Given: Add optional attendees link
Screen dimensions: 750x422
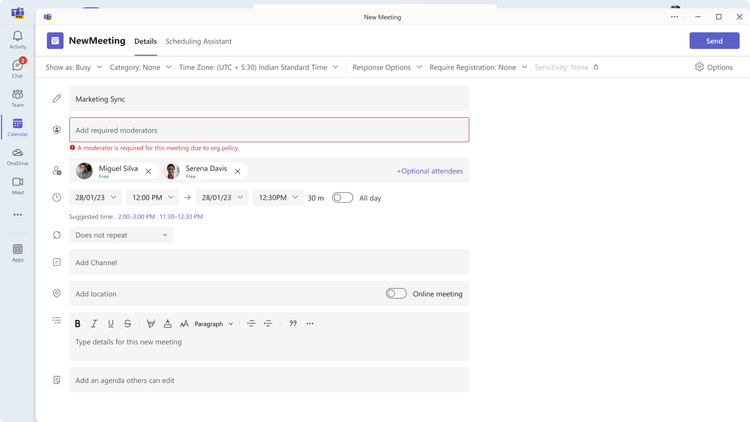Looking at the screenshot, I should [430, 171].
